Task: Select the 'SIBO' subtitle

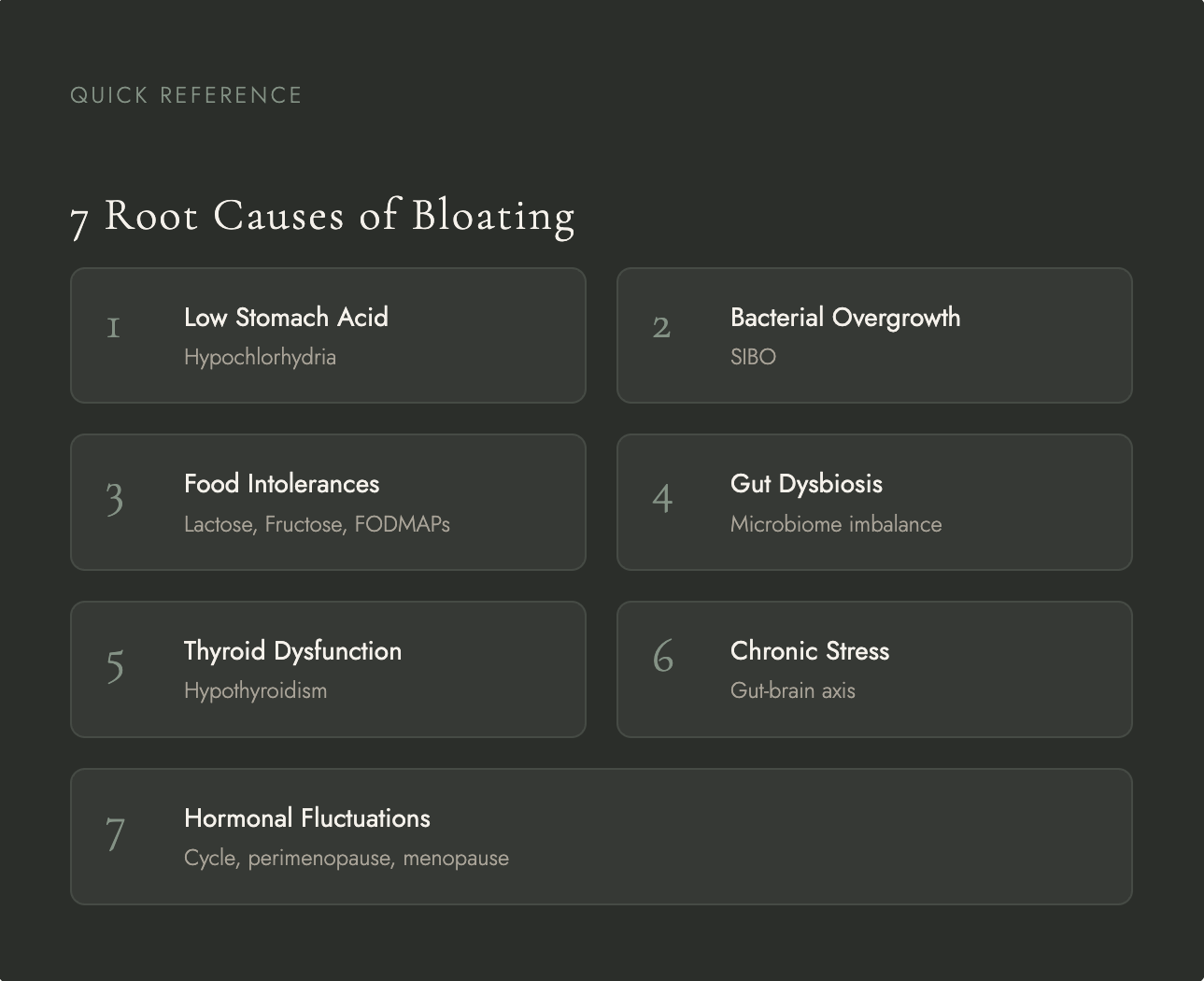Action: (753, 357)
